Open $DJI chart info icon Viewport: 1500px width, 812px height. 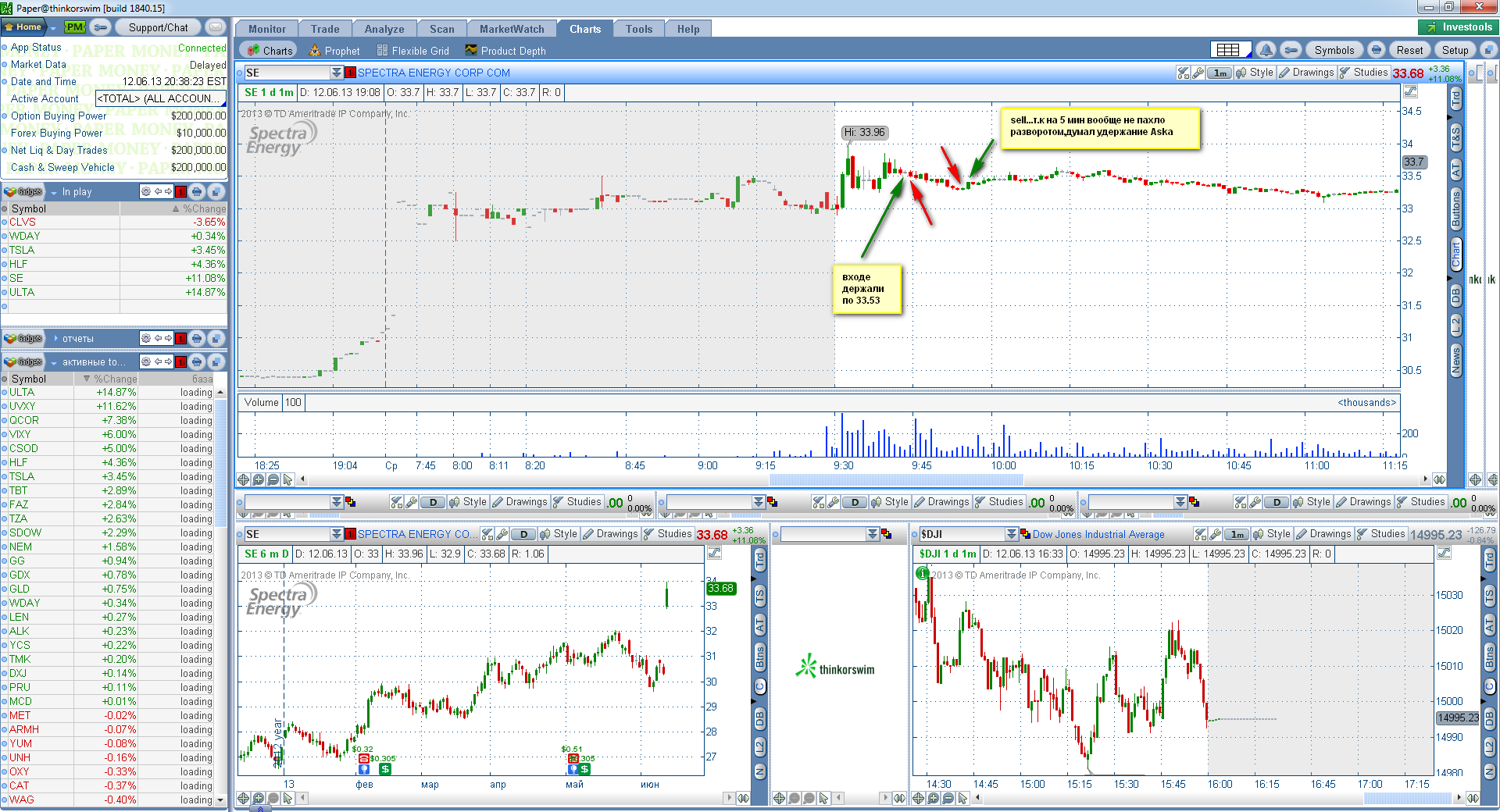point(922,573)
